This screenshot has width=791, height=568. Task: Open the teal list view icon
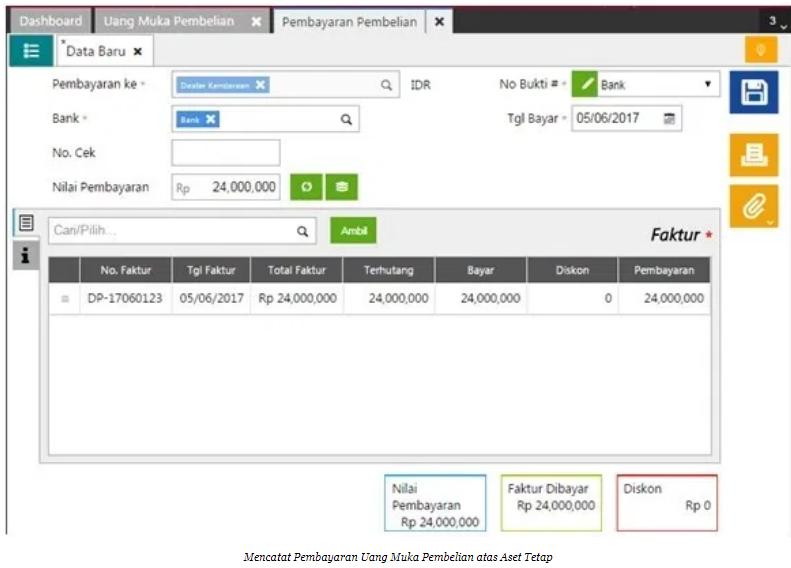coord(31,51)
